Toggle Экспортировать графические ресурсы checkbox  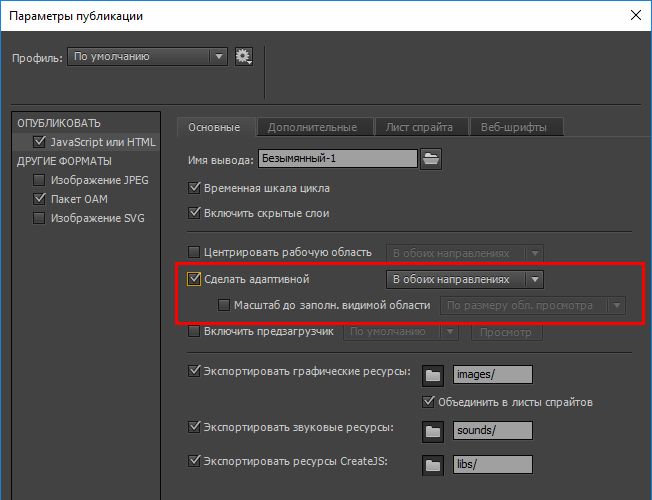pyautogui.click(x=194, y=371)
